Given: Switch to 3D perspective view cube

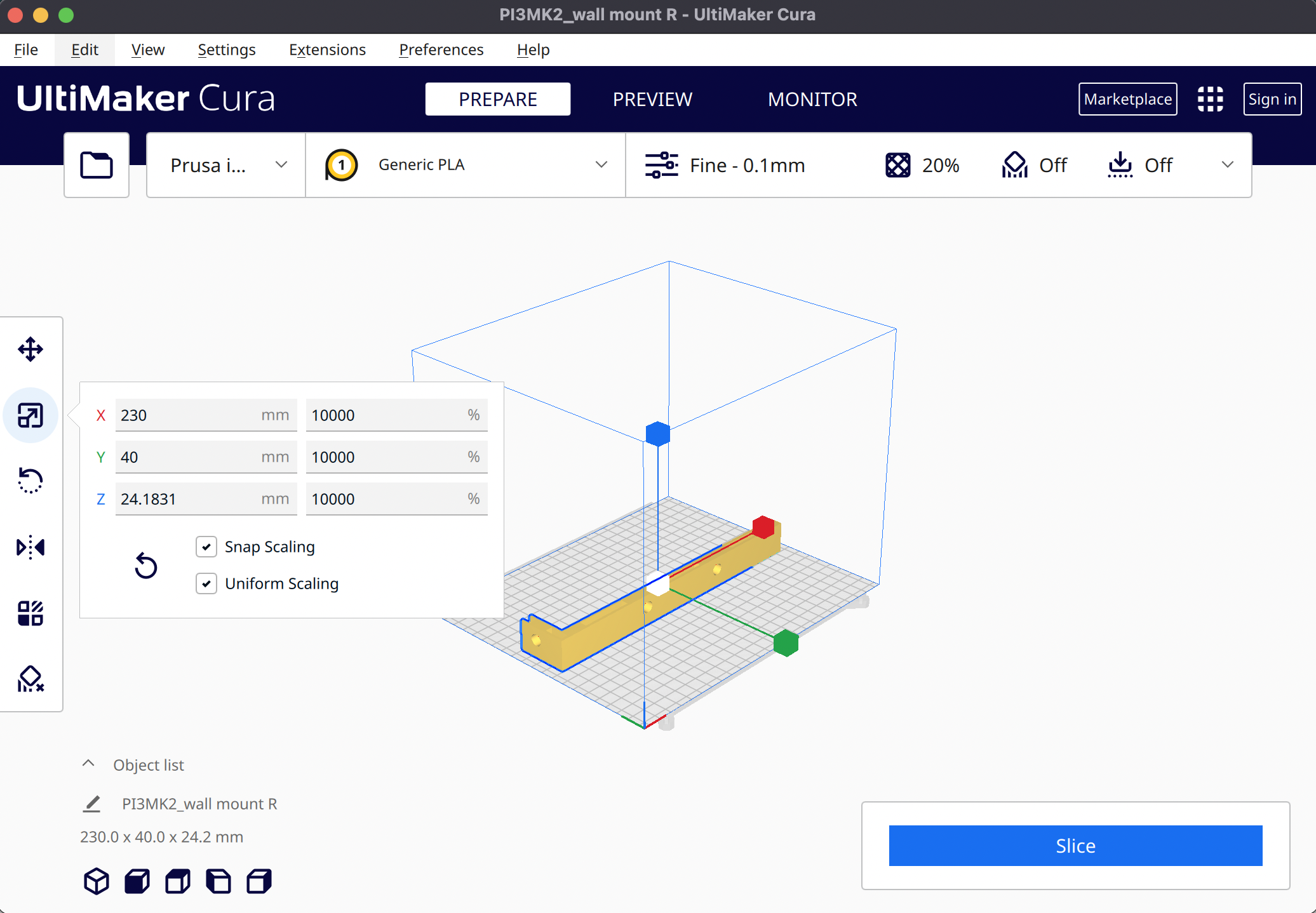Looking at the screenshot, I should (x=97, y=881).
